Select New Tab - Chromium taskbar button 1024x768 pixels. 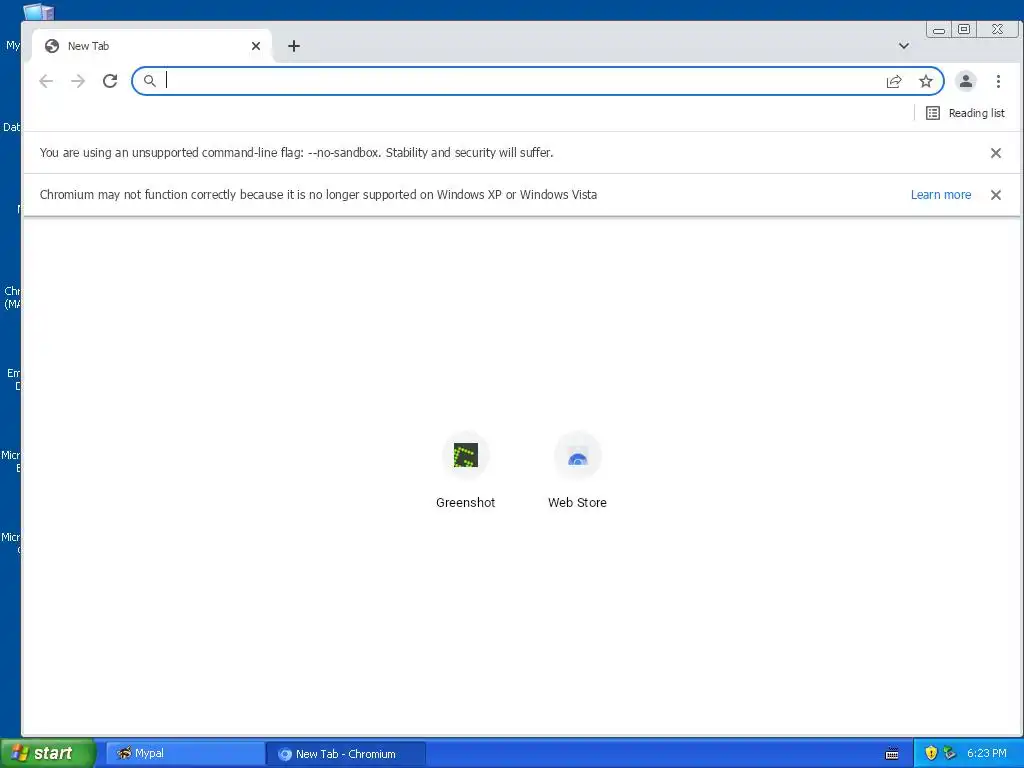pyautogui.click(x=346, y=754)
